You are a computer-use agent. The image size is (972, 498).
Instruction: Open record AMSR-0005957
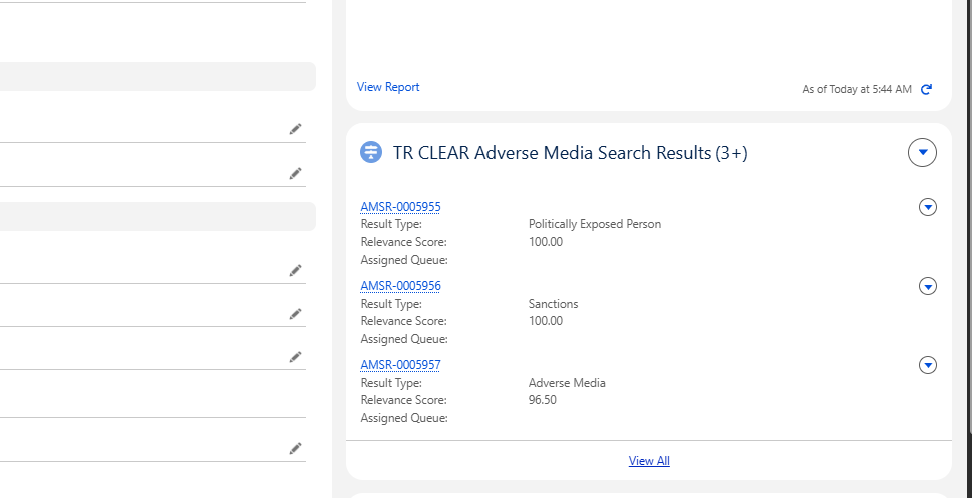[400, 365]
